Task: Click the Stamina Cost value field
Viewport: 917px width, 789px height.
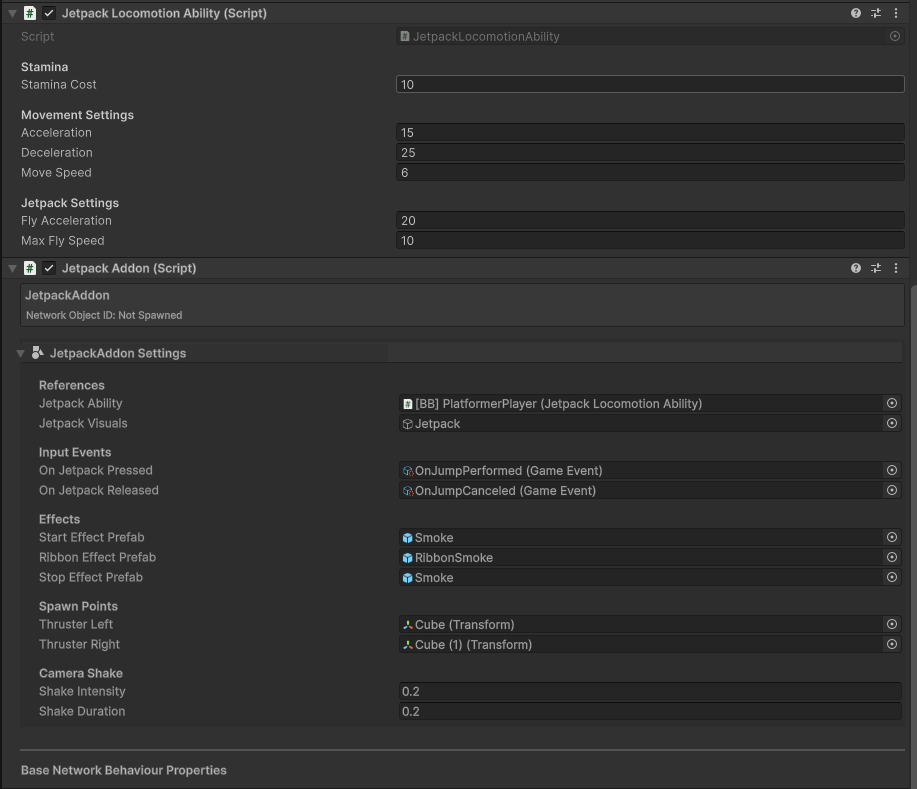Action: (650, 85)
